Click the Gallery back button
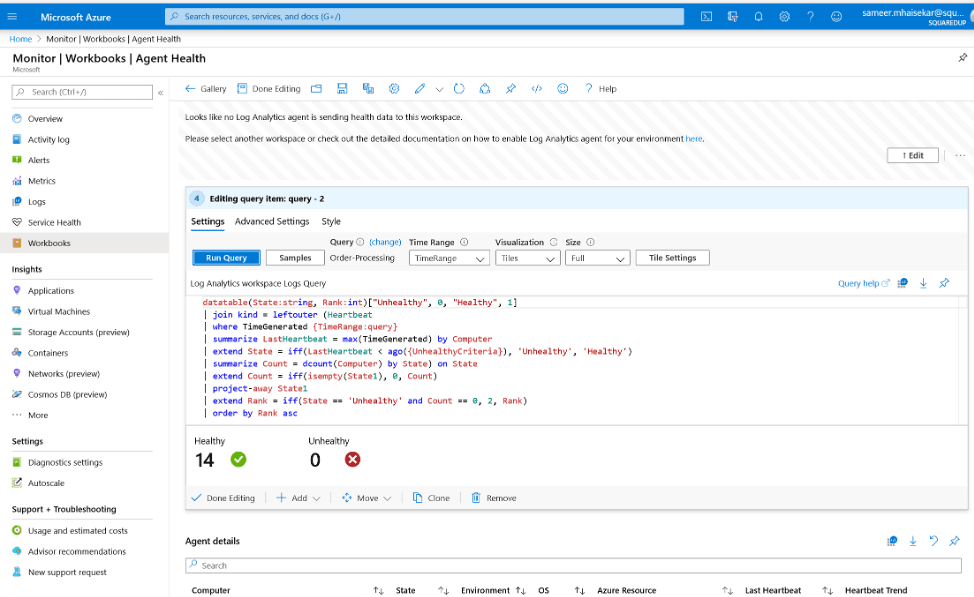The height and width of the screenshot is (597, 974). click(x=206, y=89)
